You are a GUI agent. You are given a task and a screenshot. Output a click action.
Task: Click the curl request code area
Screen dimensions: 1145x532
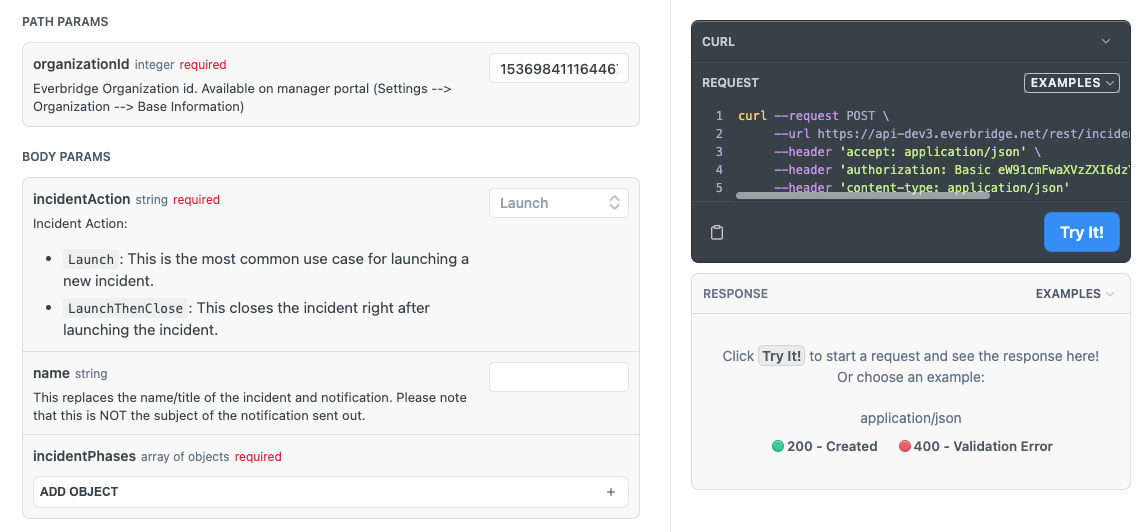920,151
